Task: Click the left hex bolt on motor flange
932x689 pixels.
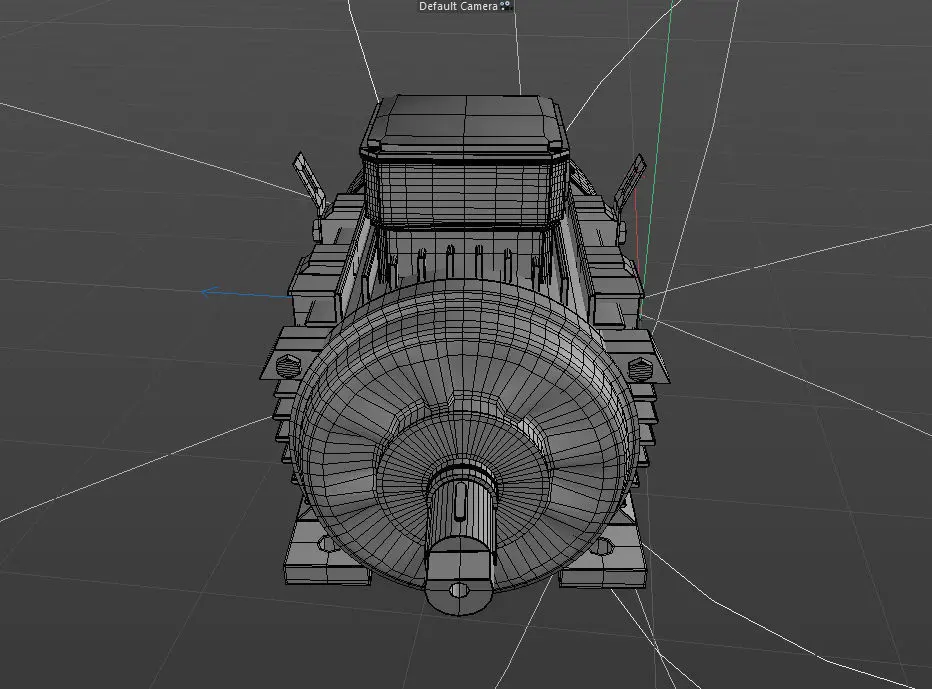Action: coord(288,366)
